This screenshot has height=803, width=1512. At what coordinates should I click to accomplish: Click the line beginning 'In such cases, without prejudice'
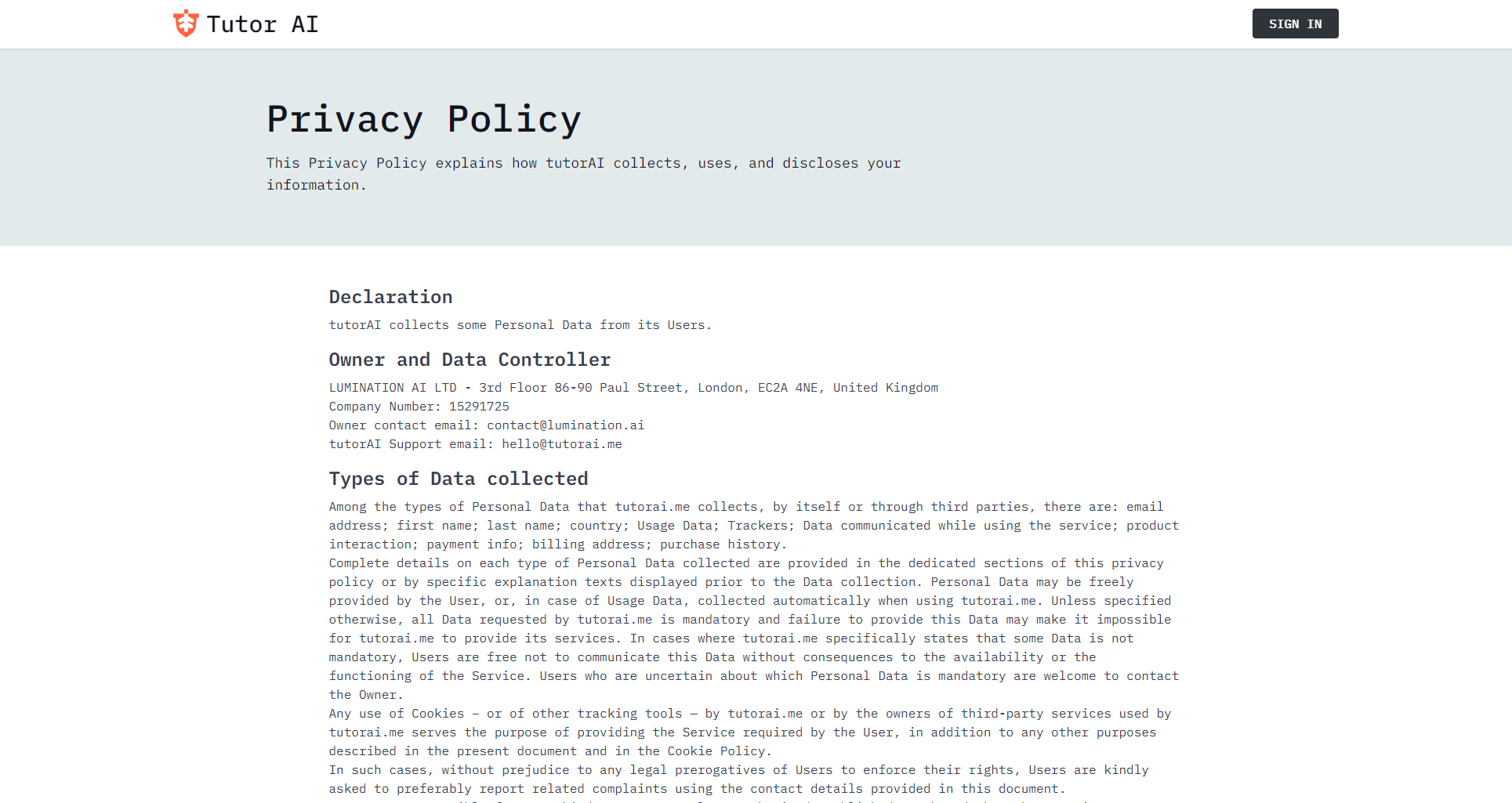(x=738, y=770)
